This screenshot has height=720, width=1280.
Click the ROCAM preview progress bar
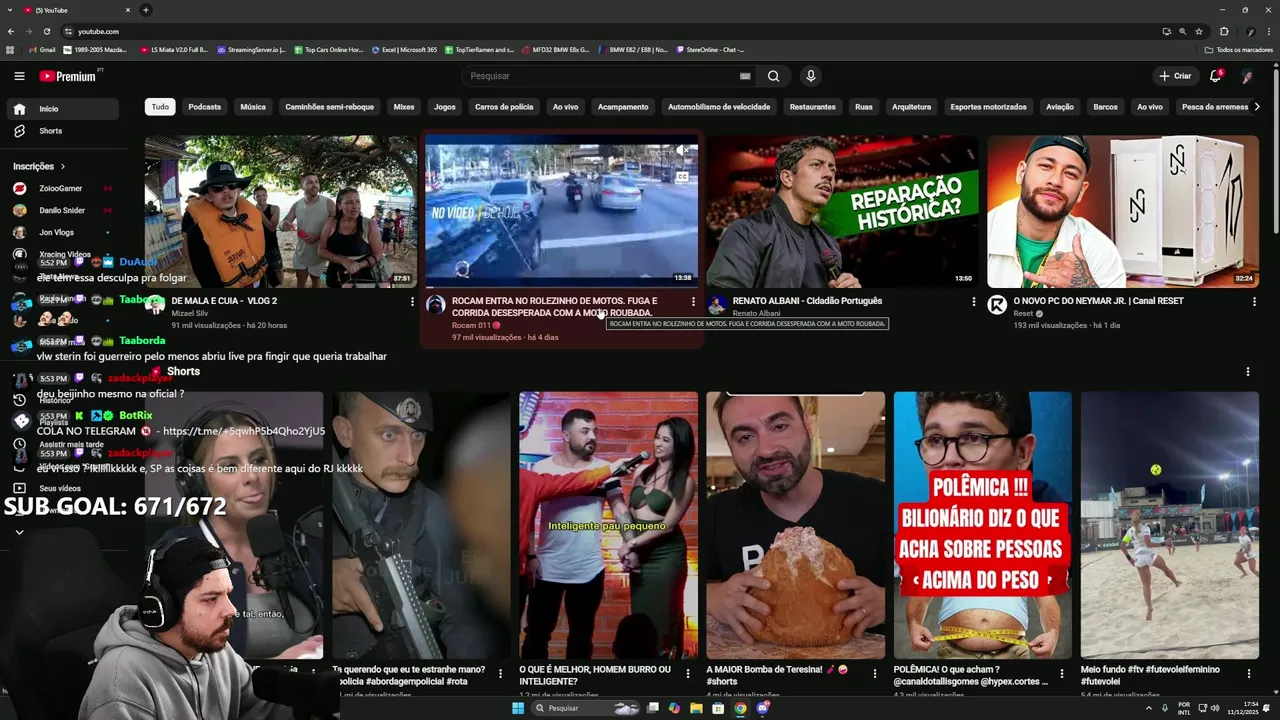point(562,287)
